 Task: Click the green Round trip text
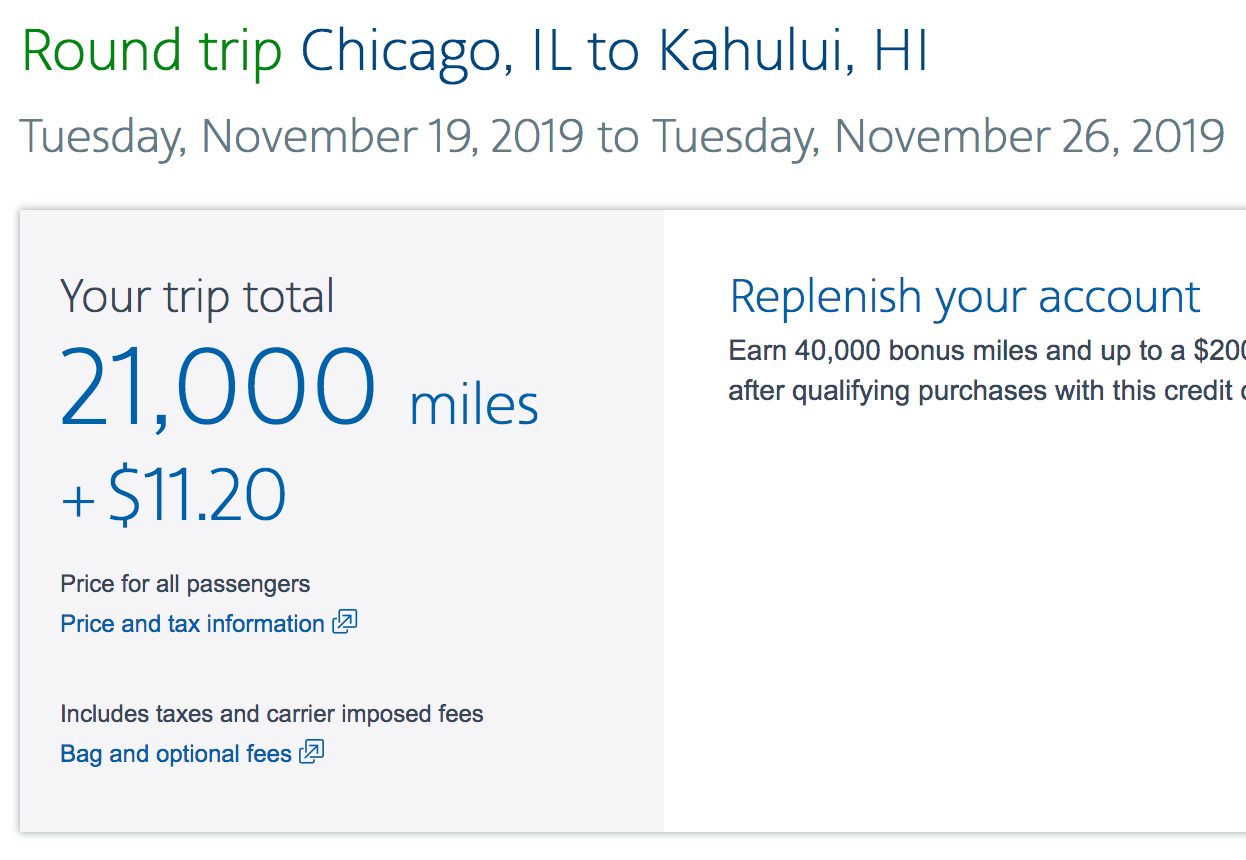pos(152,53)
